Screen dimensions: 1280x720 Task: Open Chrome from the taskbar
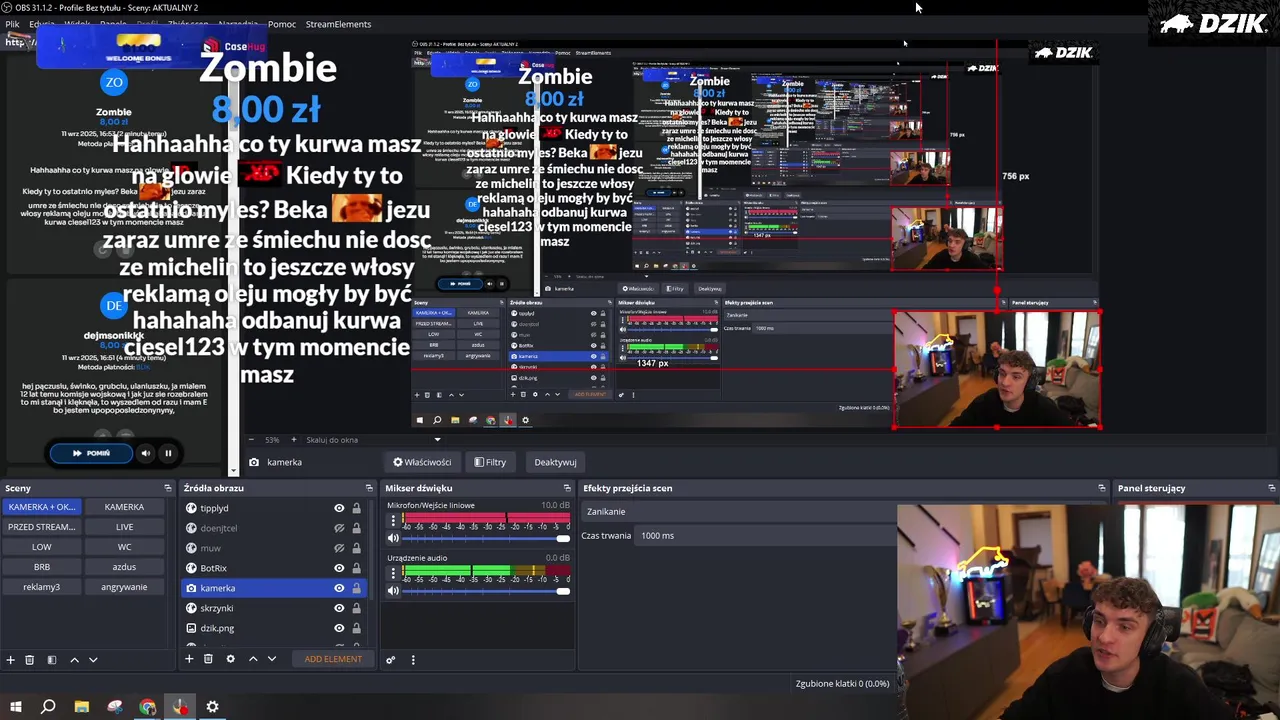(148, 707)
